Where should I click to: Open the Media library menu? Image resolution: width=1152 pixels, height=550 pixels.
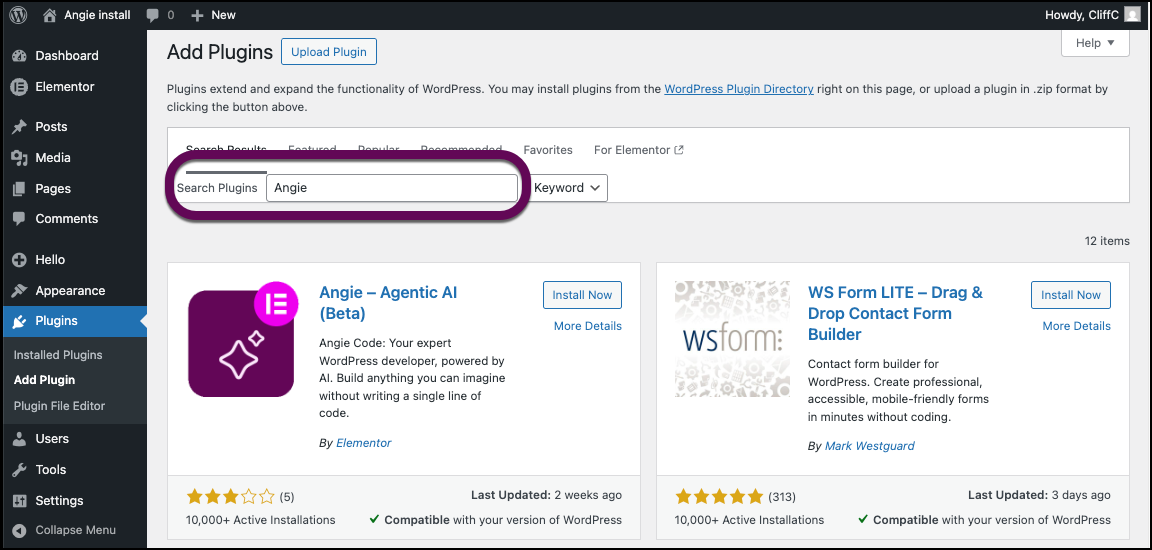tap(53, 157)
